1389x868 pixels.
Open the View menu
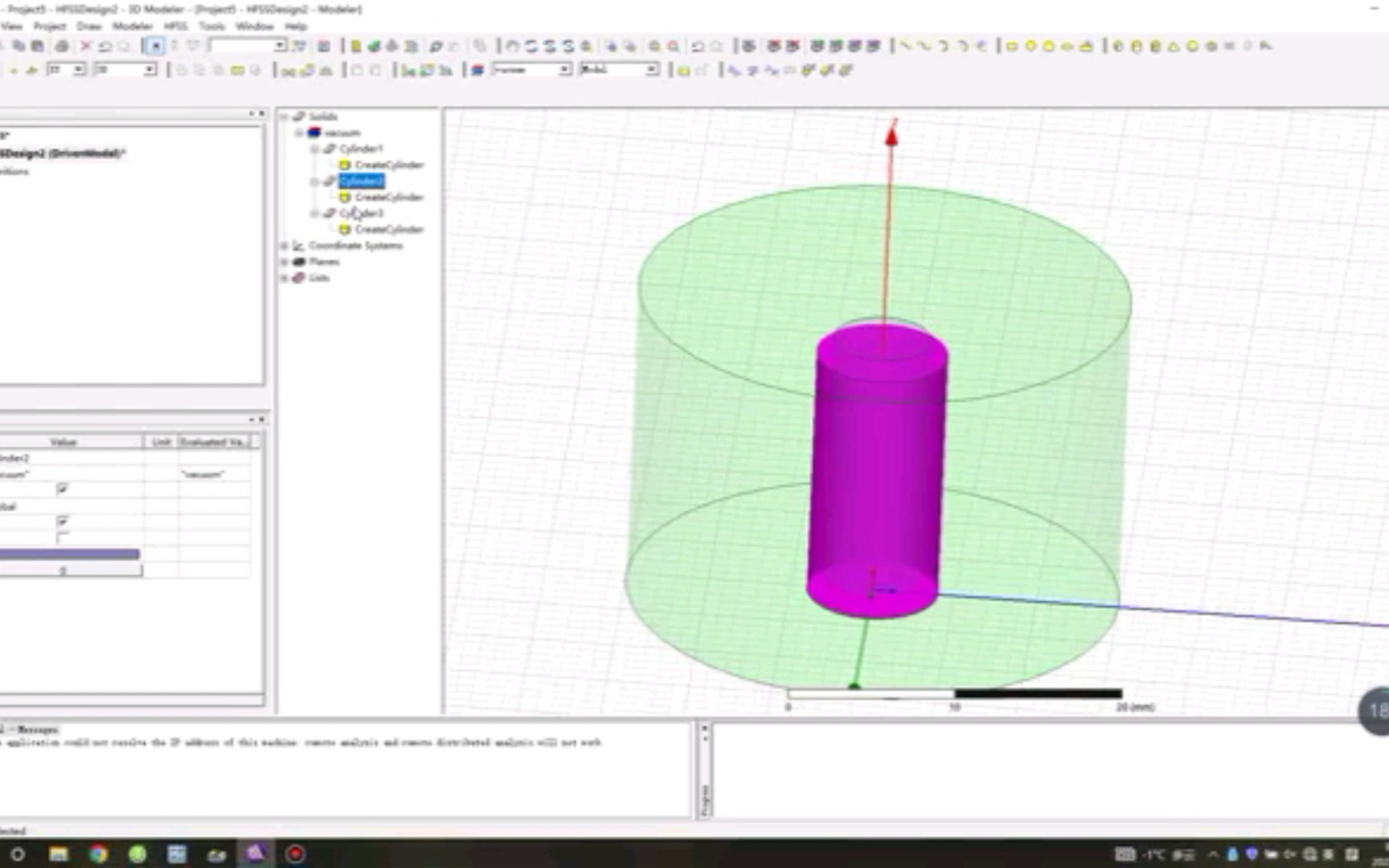[11, 27]
